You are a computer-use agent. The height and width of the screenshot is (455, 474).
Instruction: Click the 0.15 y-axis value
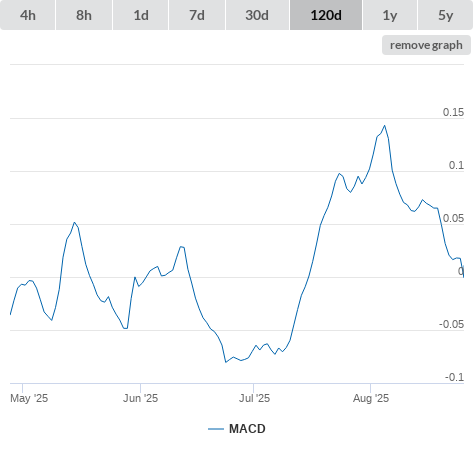point(453,112)
